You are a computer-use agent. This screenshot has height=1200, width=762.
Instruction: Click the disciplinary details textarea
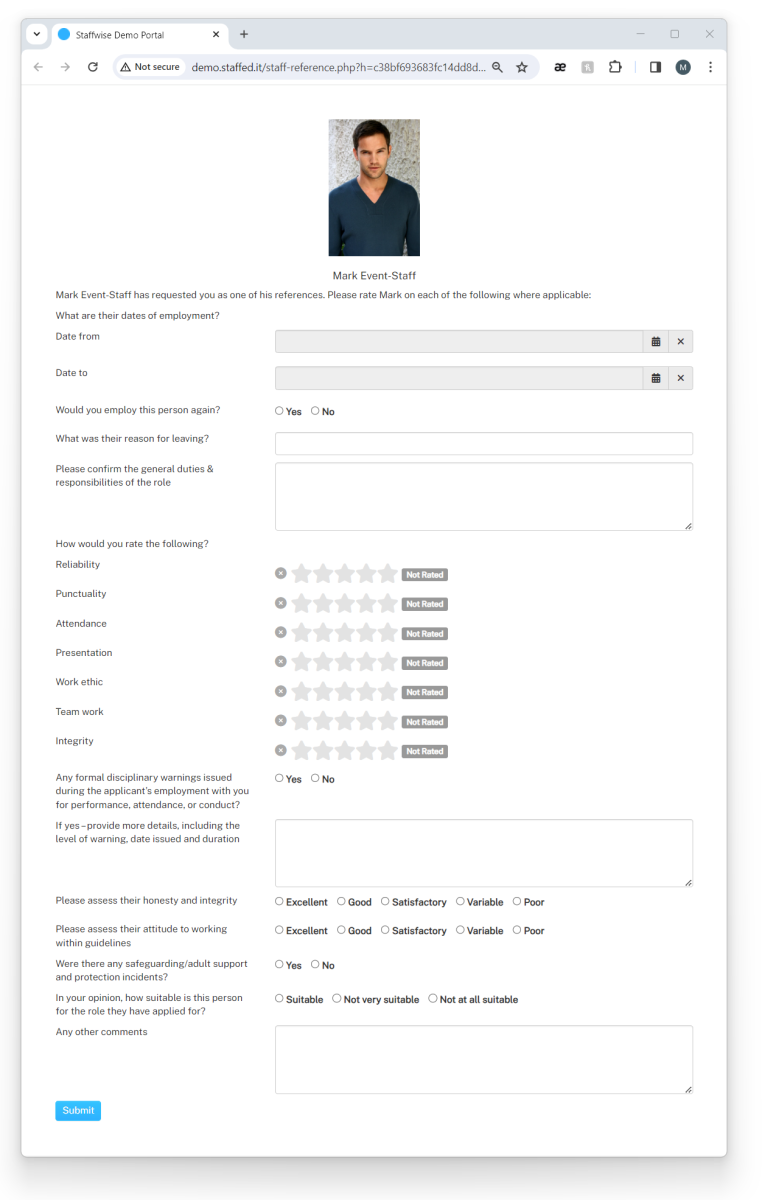click(484, 853)
